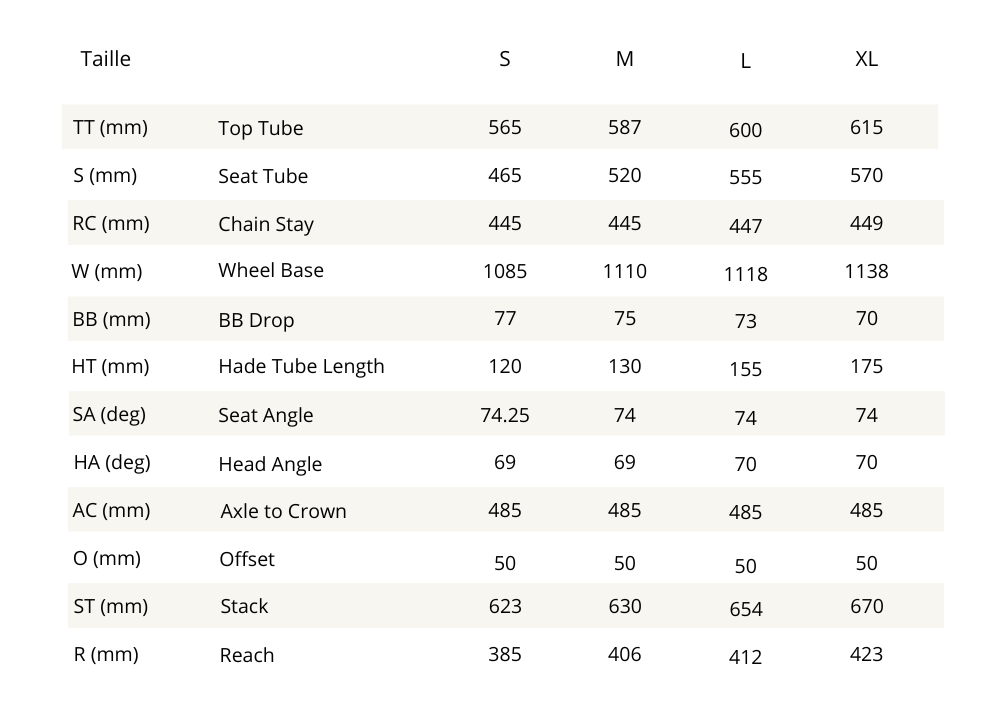
Task: Select the XL size column header
Action: pyautogui.click(x=866, y=59)
